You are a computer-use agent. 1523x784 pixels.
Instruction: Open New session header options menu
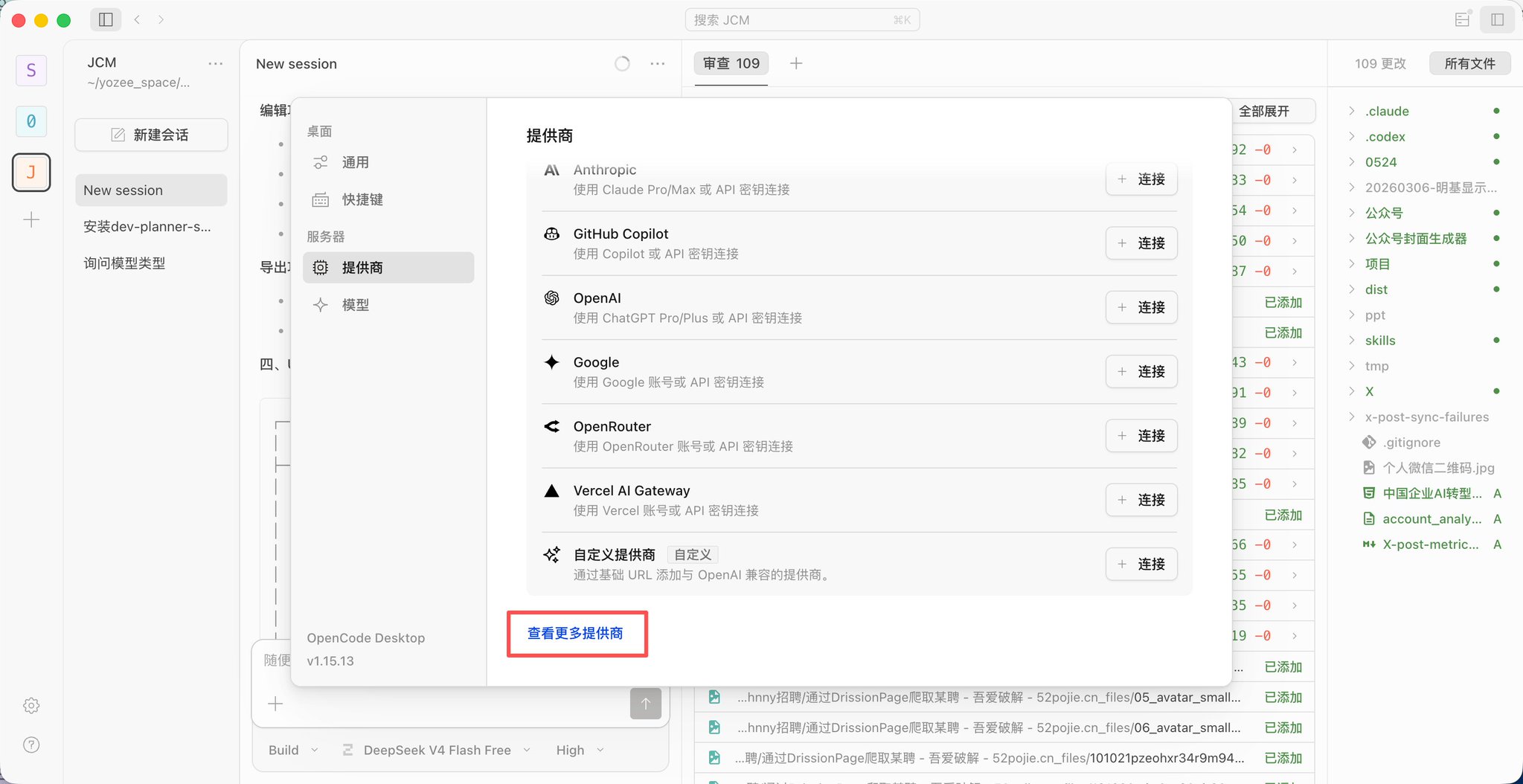[x=658, y=64]
